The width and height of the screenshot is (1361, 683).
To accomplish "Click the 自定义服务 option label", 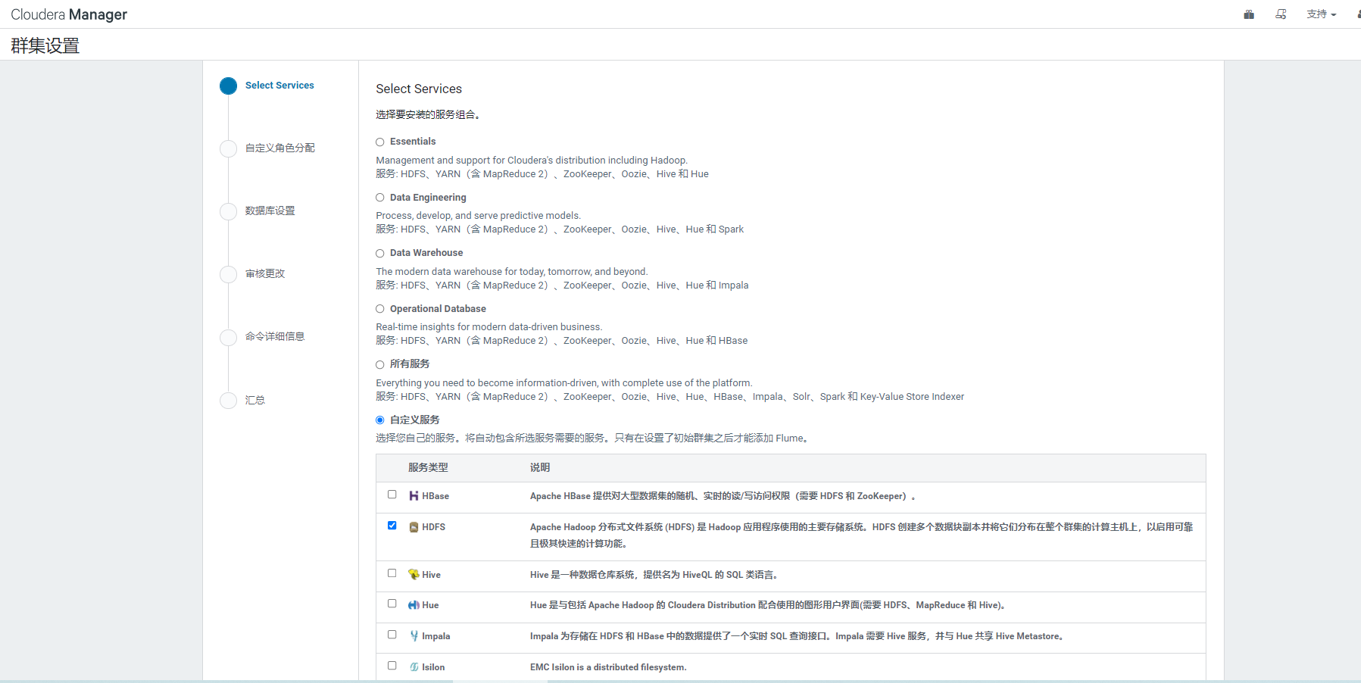I will click(x=415, y=420).
